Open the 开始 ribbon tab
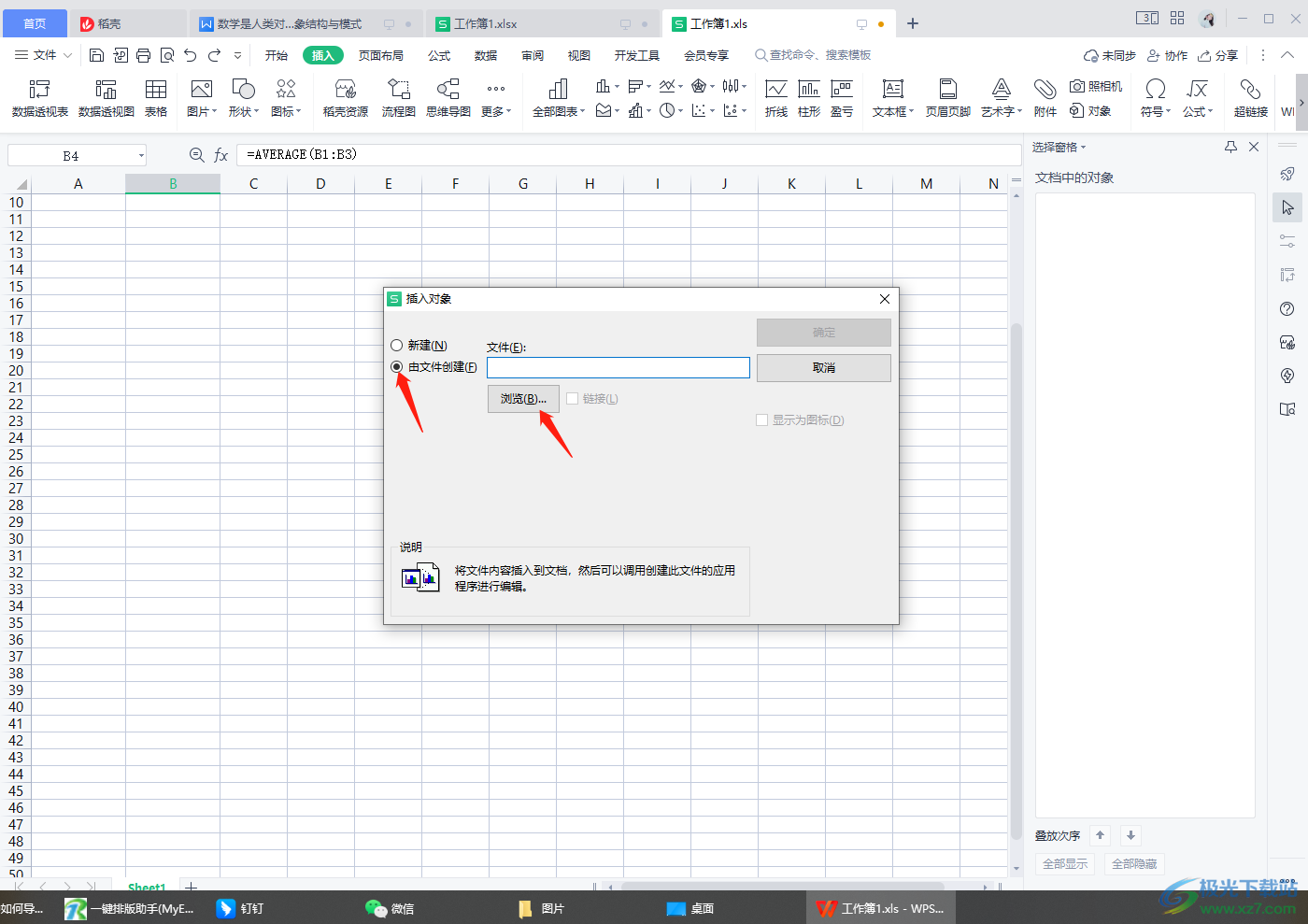The height and width of the screenshot is (924, 1308). coord(277,55)
